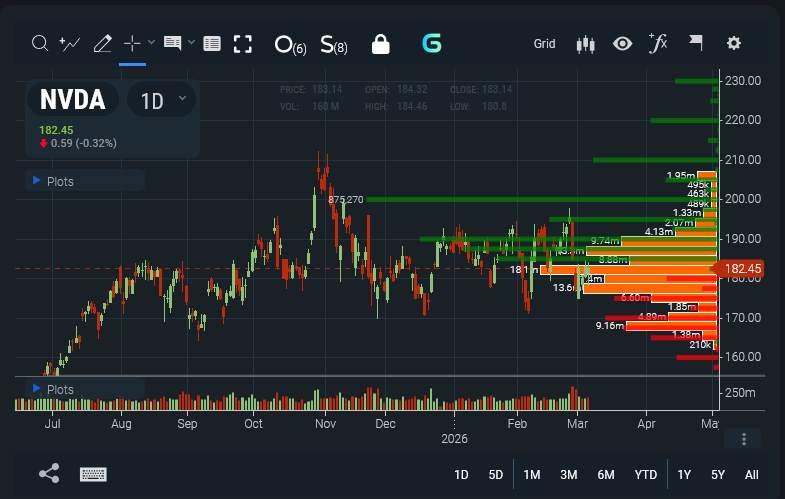Image resolution: width=785 pixels, height=499 pixels.
Task: Click the teal G logo icon
Action: (x=432, y=44)
